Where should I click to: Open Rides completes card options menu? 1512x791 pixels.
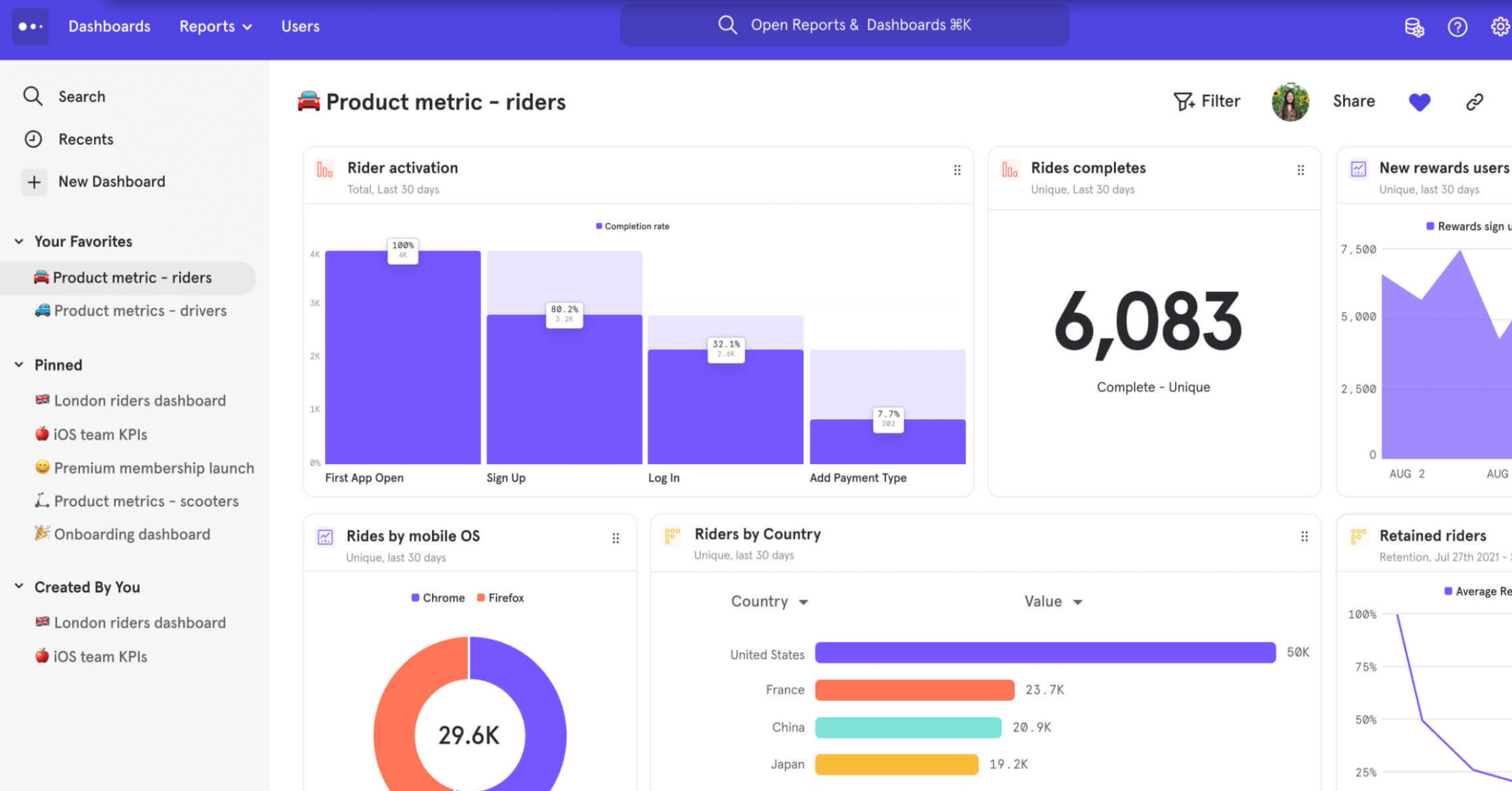tap(1300, 170)
